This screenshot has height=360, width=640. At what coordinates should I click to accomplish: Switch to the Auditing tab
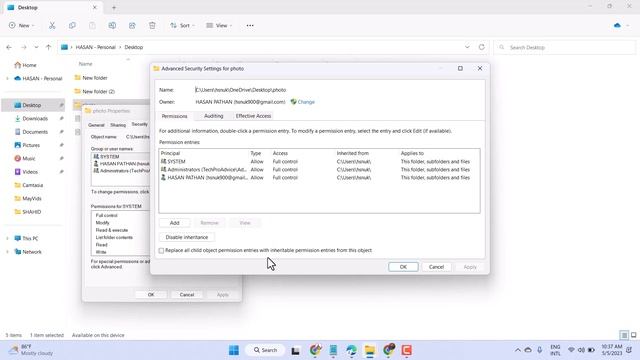(213, 116)
